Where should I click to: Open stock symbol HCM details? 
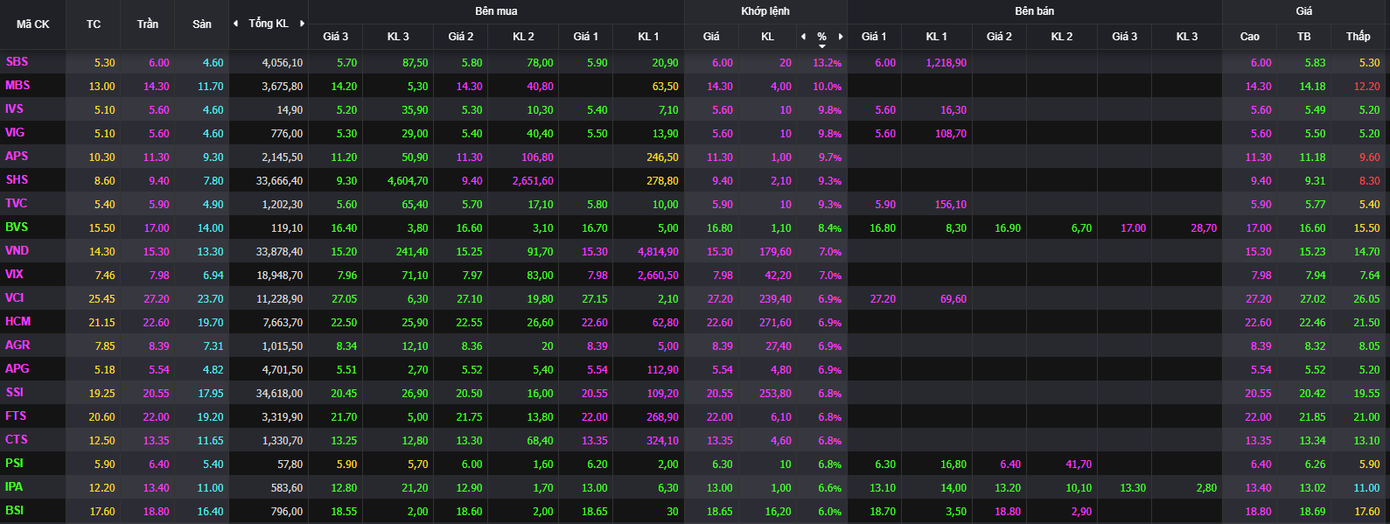(x=18, y=321)
